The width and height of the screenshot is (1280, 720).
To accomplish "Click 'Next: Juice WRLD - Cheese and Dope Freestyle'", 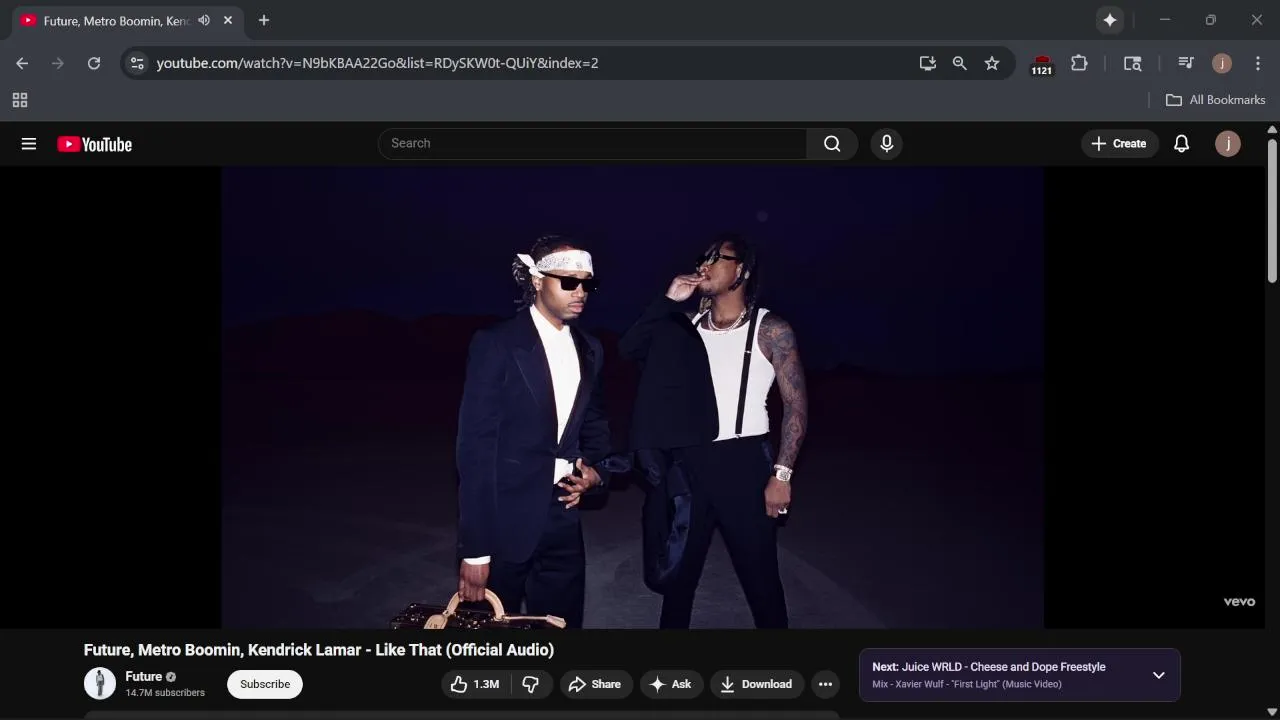I will [x=989, y=667].
